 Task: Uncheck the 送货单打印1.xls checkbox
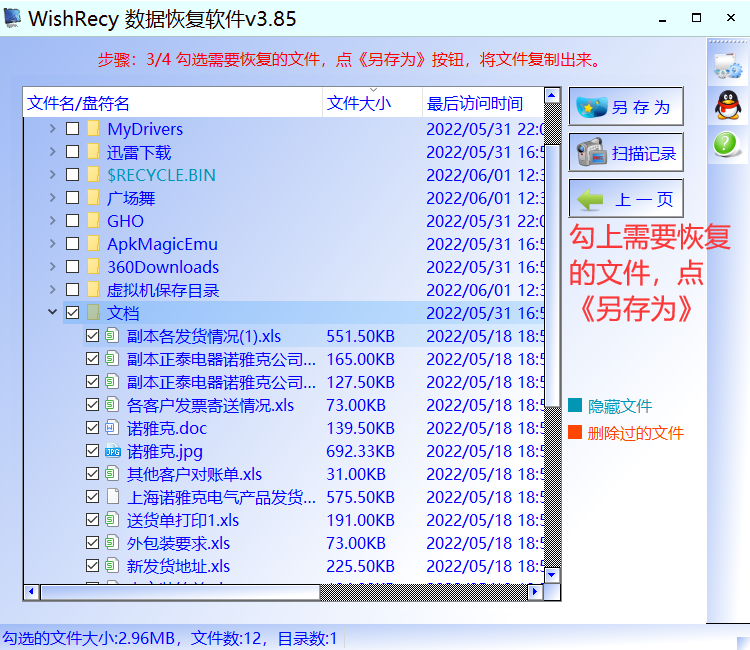[92, 519]
